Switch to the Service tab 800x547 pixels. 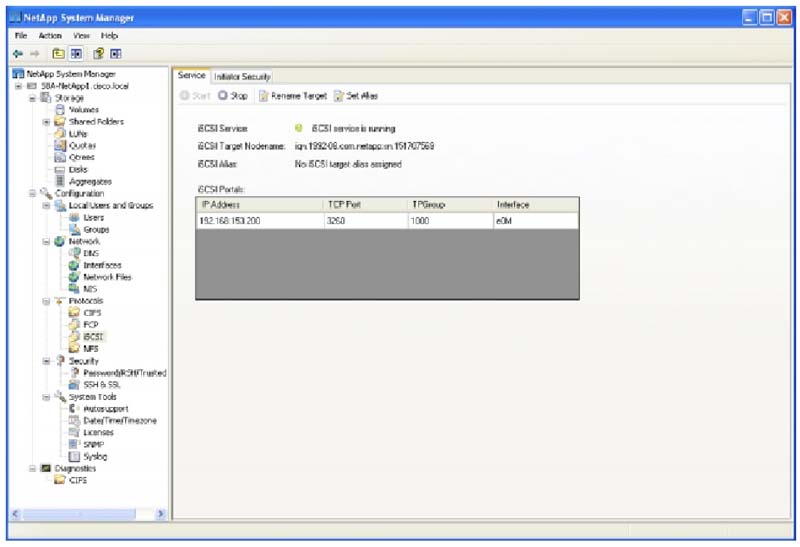[x=191, y=76]
